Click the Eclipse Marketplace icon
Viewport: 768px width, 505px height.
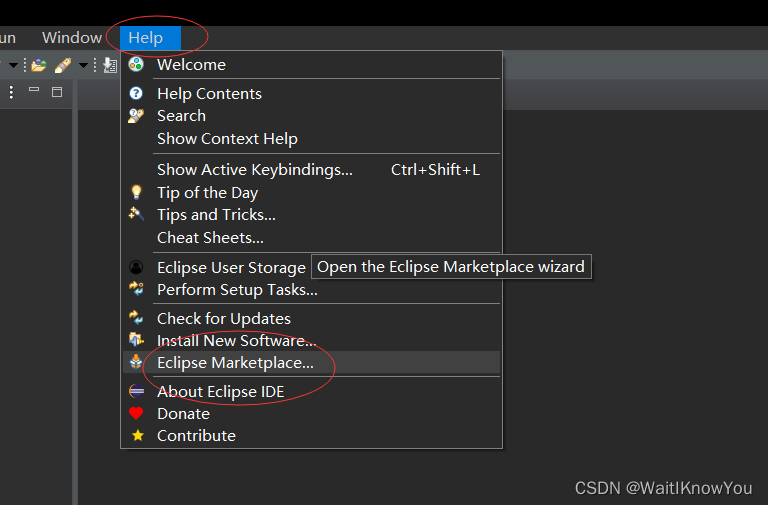click(136, 362)
